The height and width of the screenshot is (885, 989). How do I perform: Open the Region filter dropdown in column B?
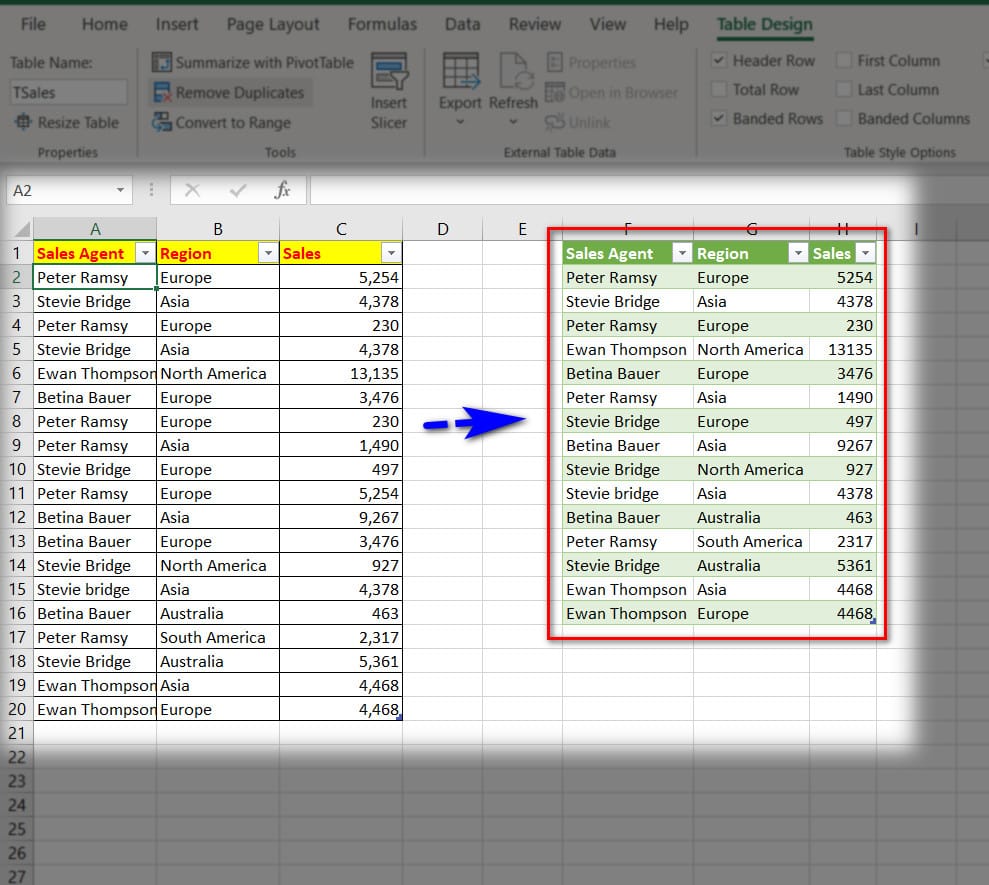[x=268, y=254]
